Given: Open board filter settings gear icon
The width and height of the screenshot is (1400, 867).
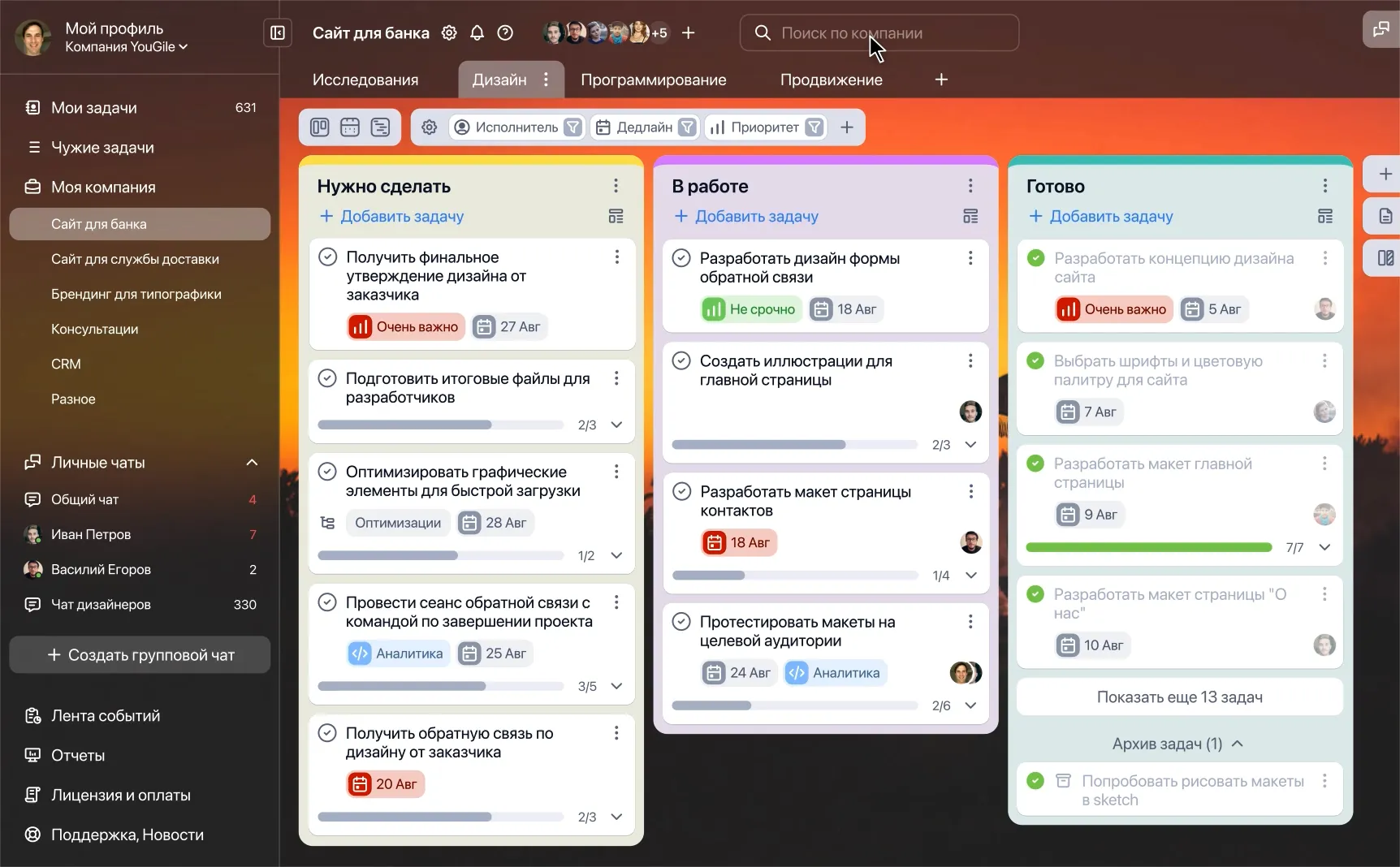Looking at the screenshot, I should coord(430,127).
